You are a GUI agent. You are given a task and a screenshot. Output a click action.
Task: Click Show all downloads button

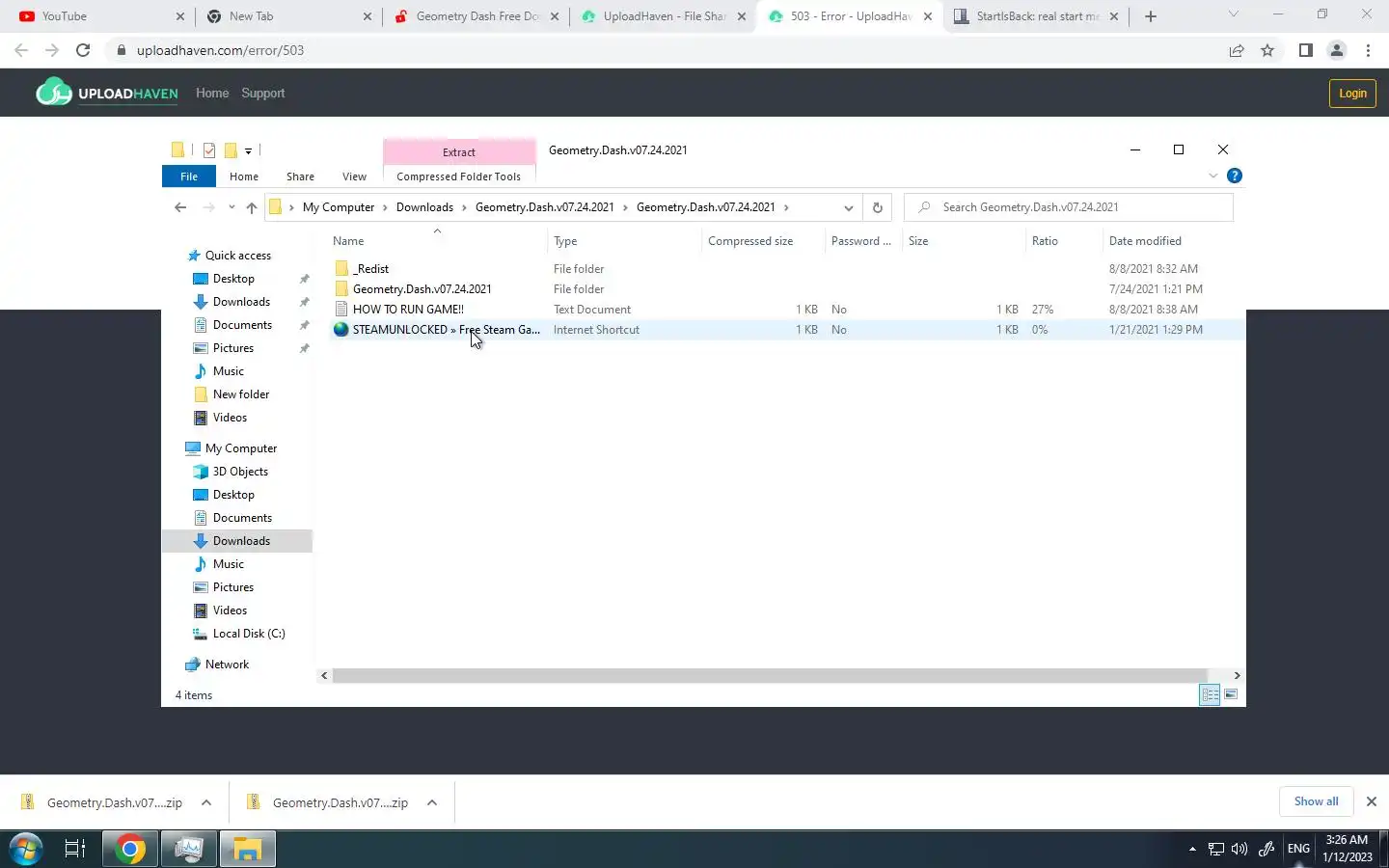click(1316, 801)
